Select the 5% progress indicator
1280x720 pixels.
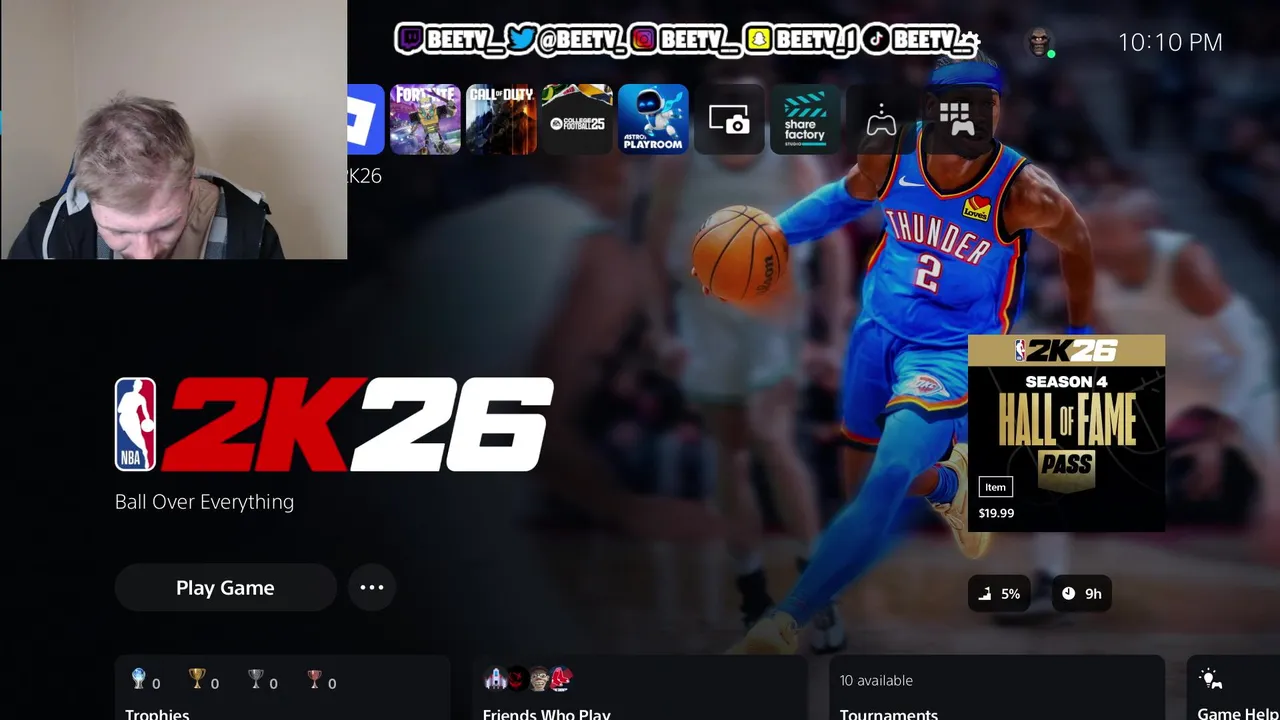pyautogui.click(x=999, y=594)
